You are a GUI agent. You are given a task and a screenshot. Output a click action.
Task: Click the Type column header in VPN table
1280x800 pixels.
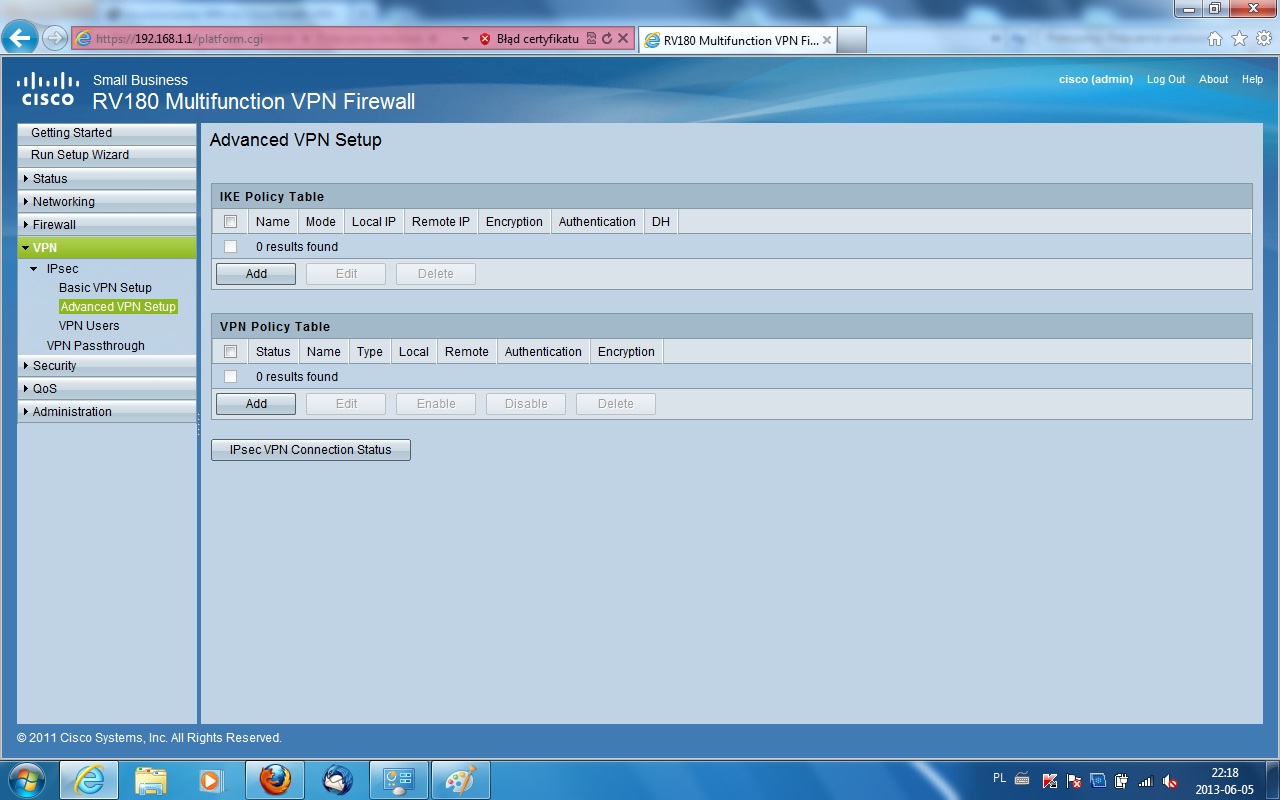click(x=370, y=352)
